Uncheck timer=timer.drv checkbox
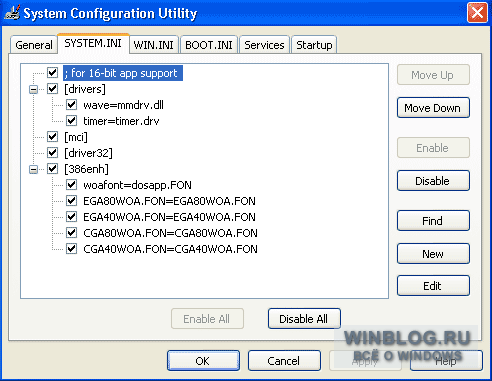The height and width of the screenshot is (381, 492). tap(71, 121)
